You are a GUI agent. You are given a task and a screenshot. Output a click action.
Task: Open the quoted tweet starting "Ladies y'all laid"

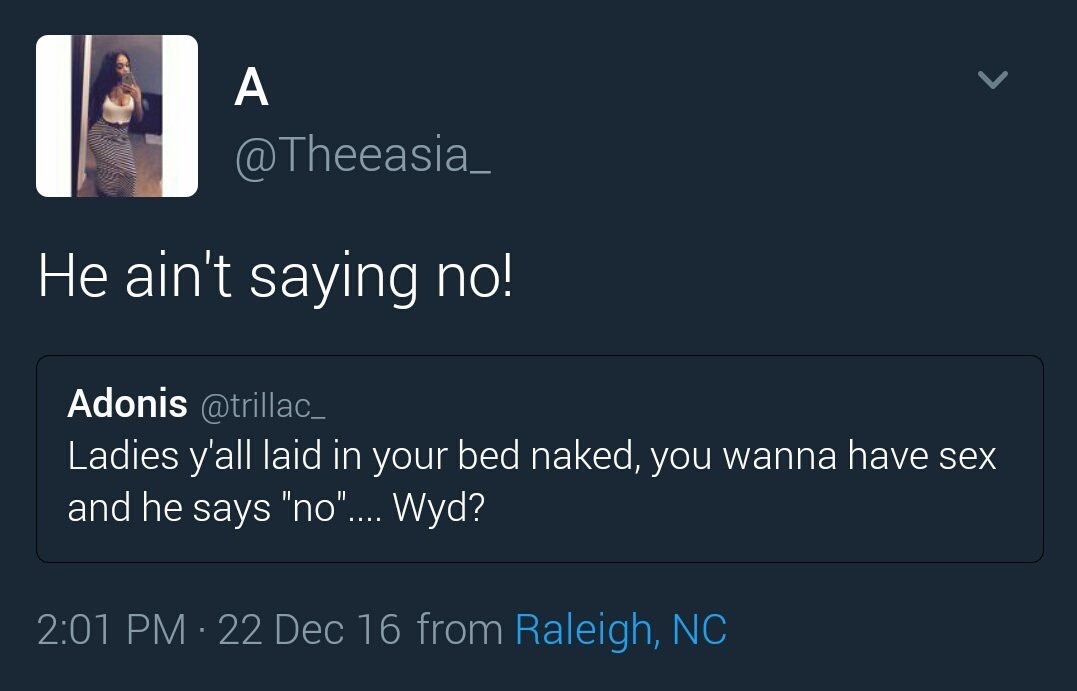click(x=532, y=456)
